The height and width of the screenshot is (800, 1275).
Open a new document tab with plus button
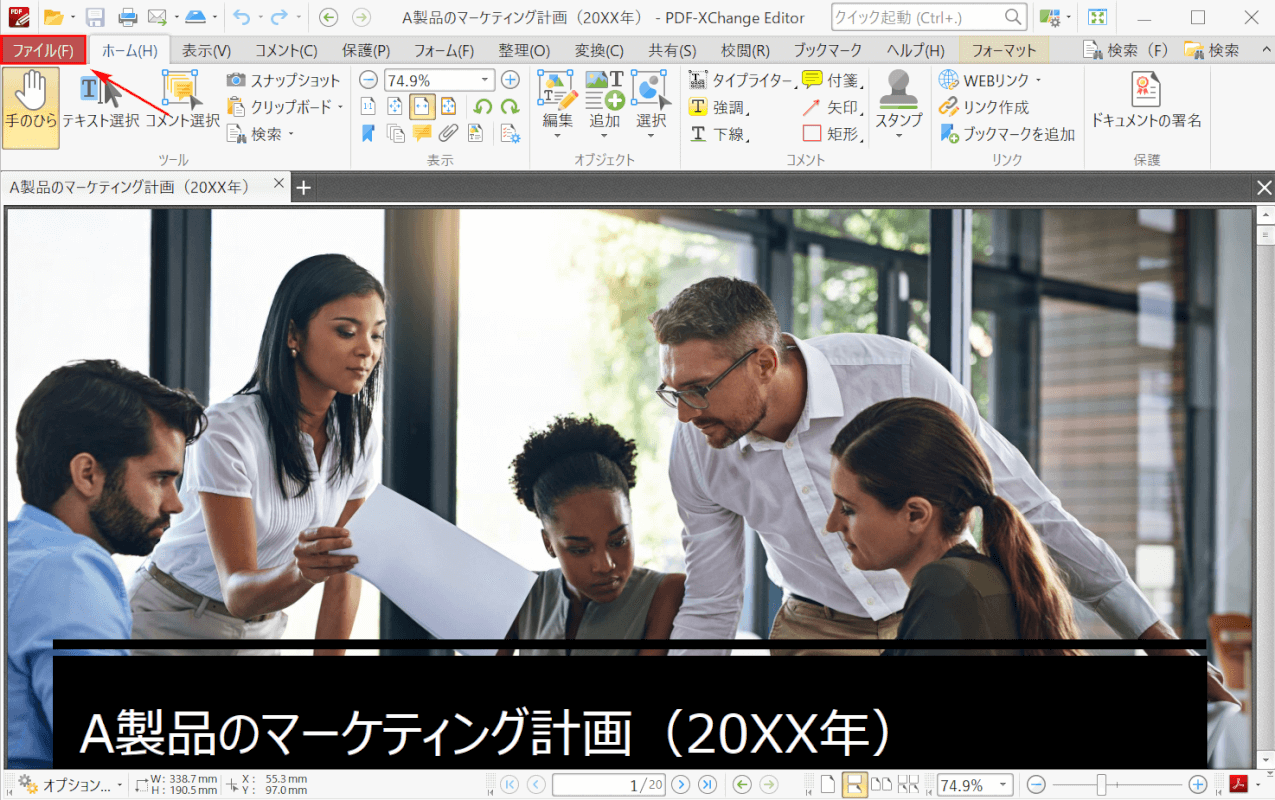pos(304,187)
